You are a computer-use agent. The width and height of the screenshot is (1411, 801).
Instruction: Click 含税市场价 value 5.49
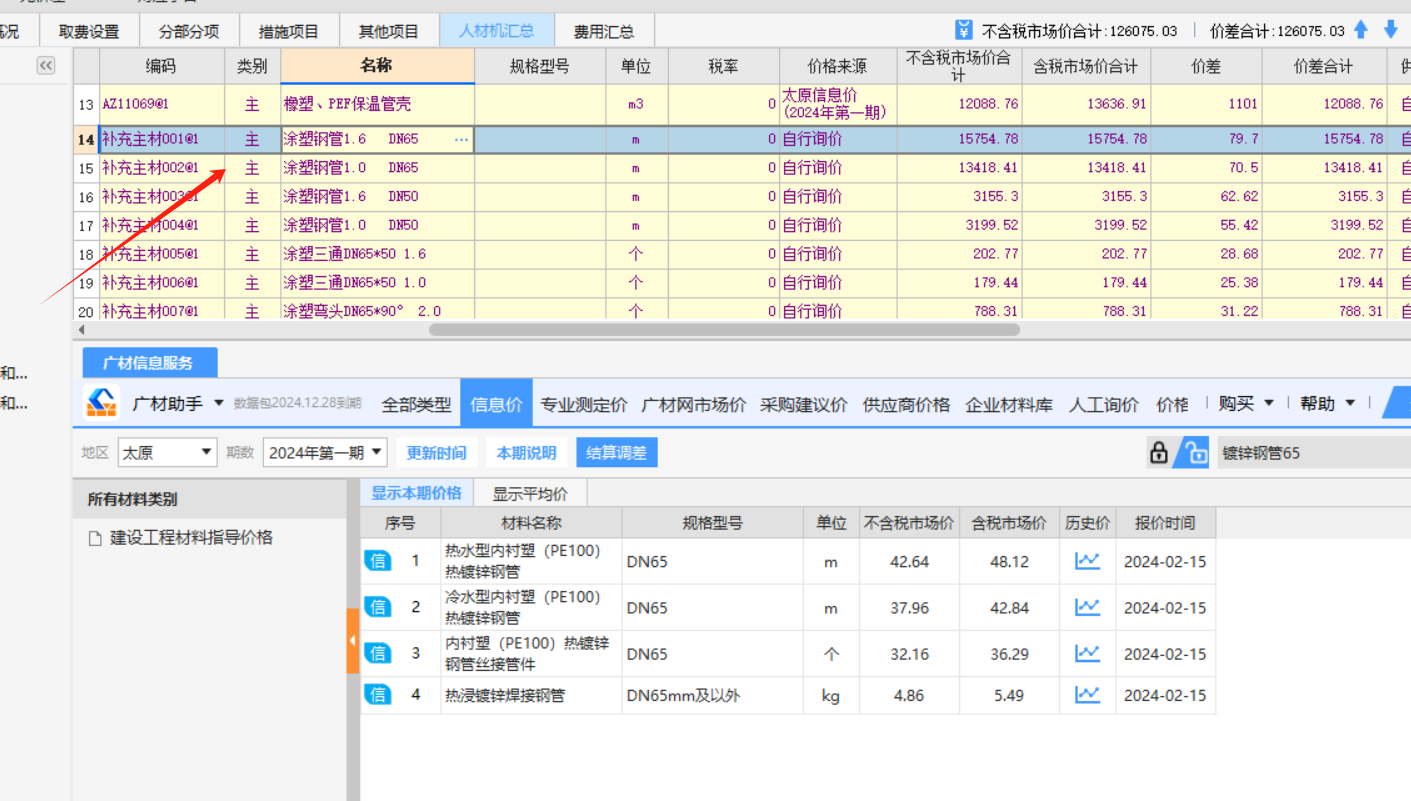tap(1009, 695)
